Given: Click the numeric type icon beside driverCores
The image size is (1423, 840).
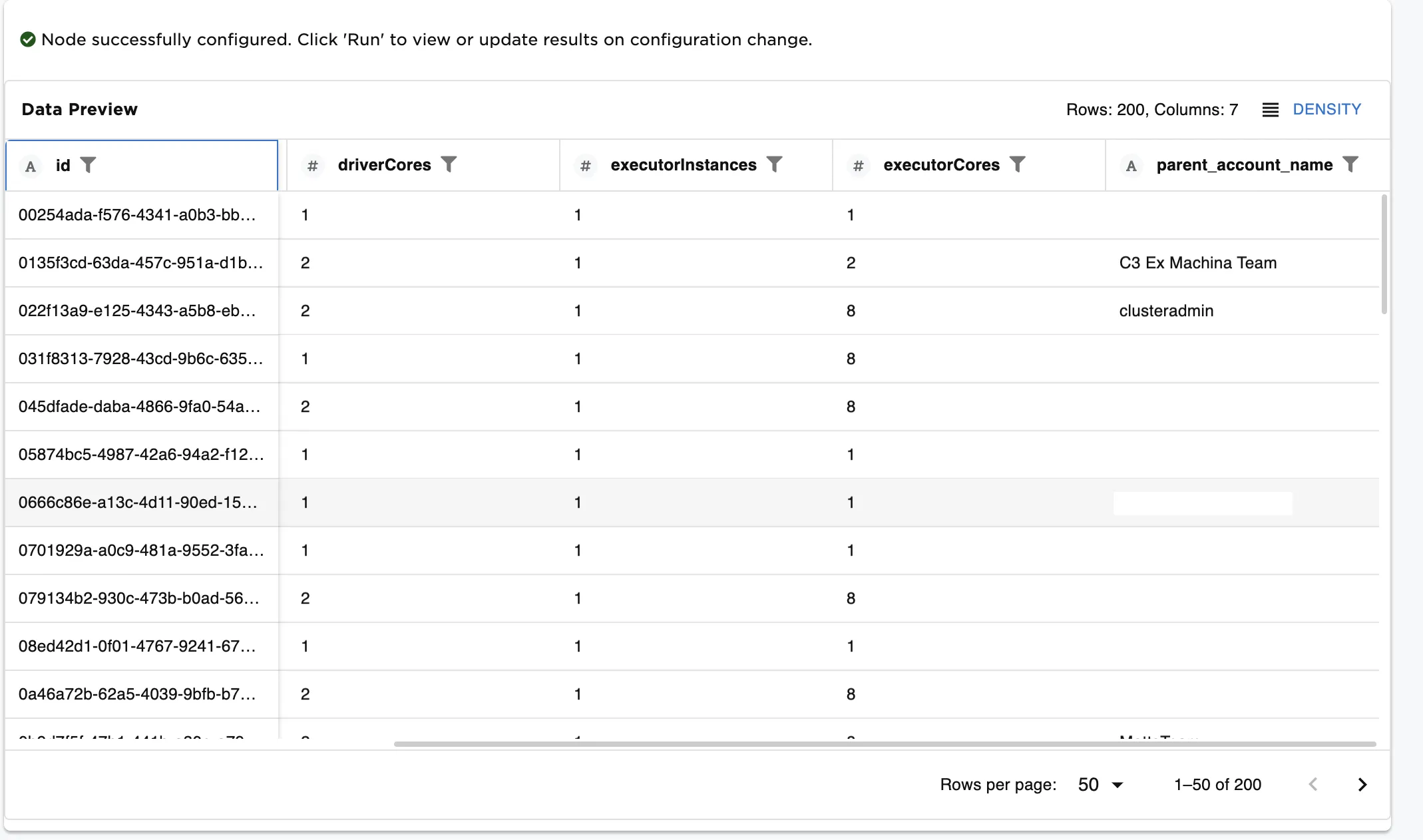Looking at the screenshot, I should (x=312, y=165).
